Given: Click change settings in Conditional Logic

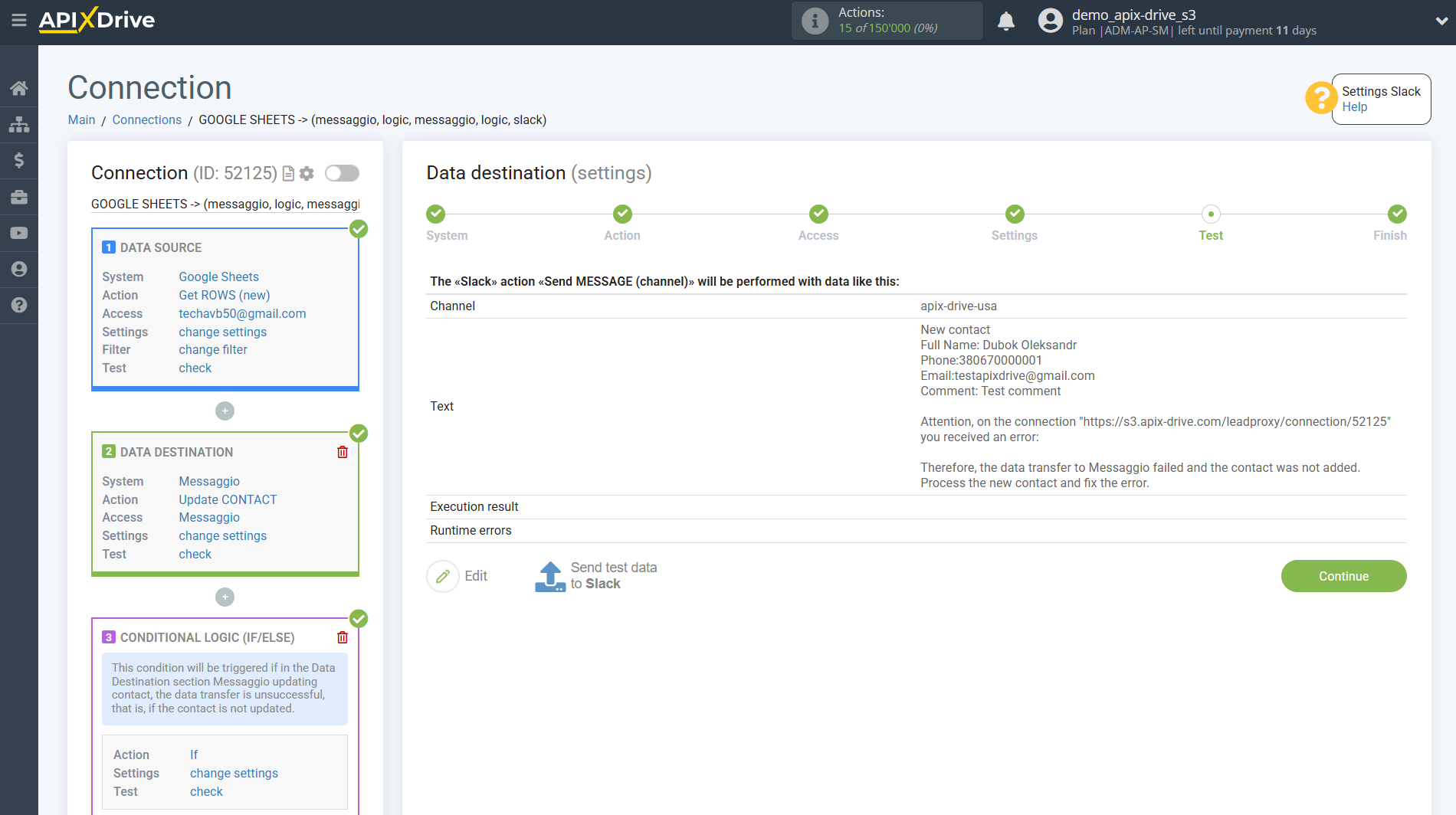Looking at the screenshot, I should click(x=234, y=773).
